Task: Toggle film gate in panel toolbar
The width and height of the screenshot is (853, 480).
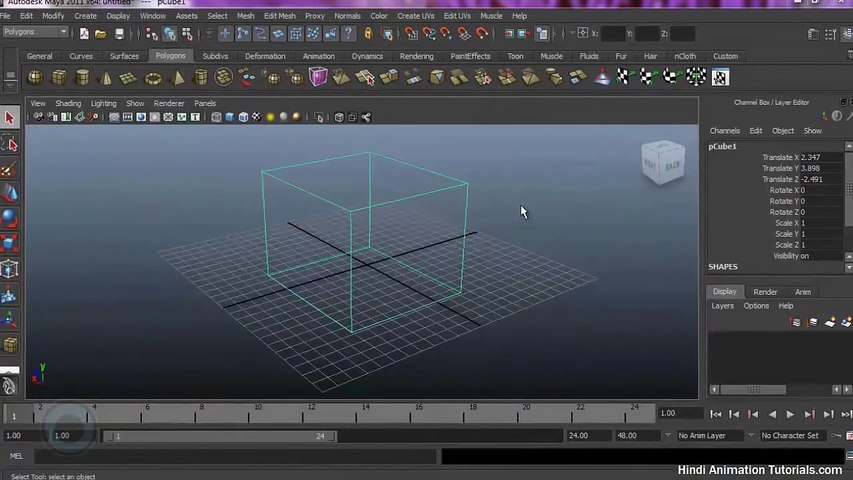Action: point(127,117)
